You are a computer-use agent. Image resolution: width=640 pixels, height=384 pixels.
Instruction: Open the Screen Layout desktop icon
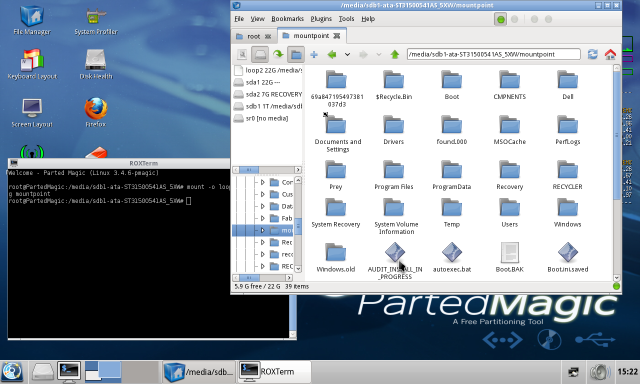pyautogui.click(x=32, y=112)
